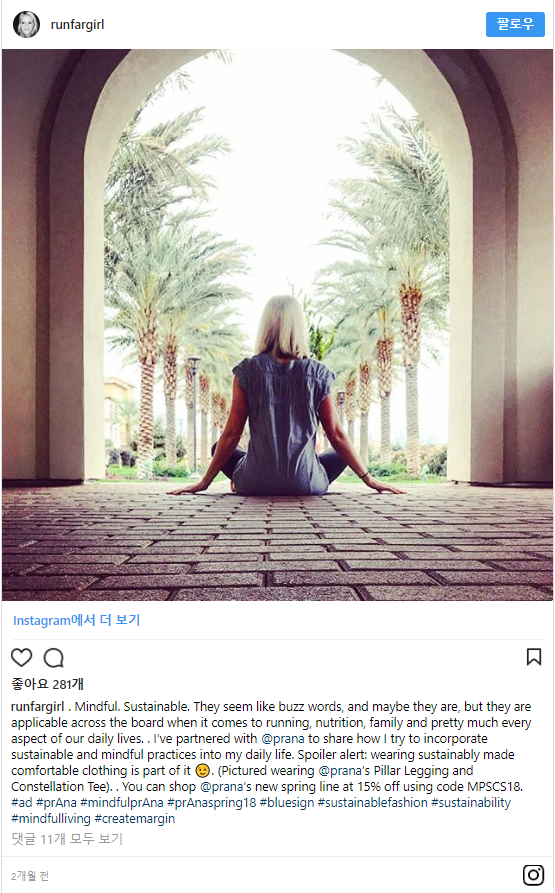Image resolution: width=555 pixels, height=893 pixels.
Task: Open the runfargirl profile avatar
Action: [x=26, y=24]
